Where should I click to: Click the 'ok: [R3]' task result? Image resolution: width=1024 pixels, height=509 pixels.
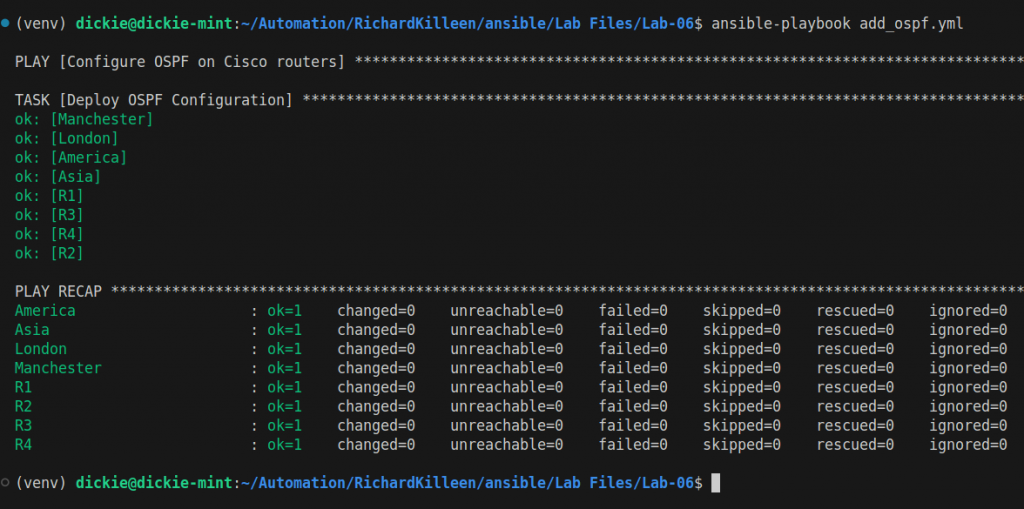coord(49,215)
